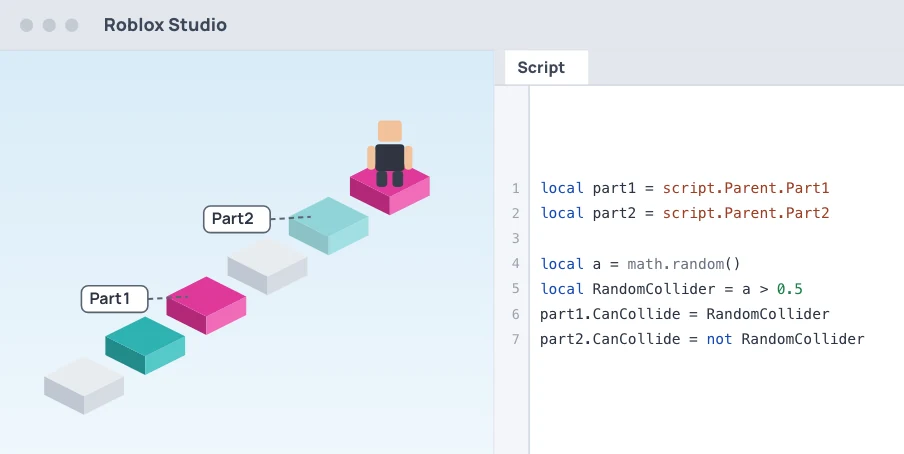Screen dimensions: 904x454
Task: Select the gray block below Part2
Action: click(x=268, y=267)
